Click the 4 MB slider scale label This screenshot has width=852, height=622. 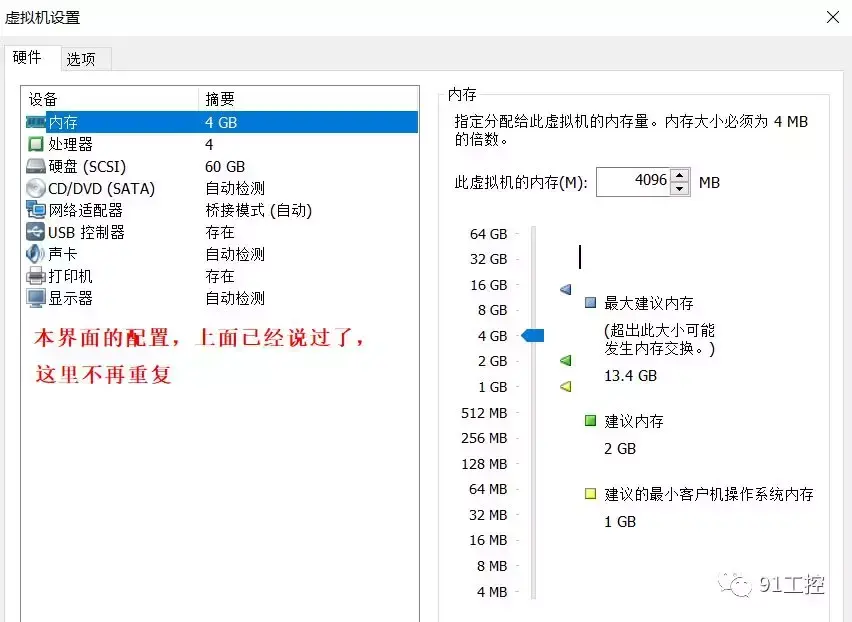[x=492, y=592]
